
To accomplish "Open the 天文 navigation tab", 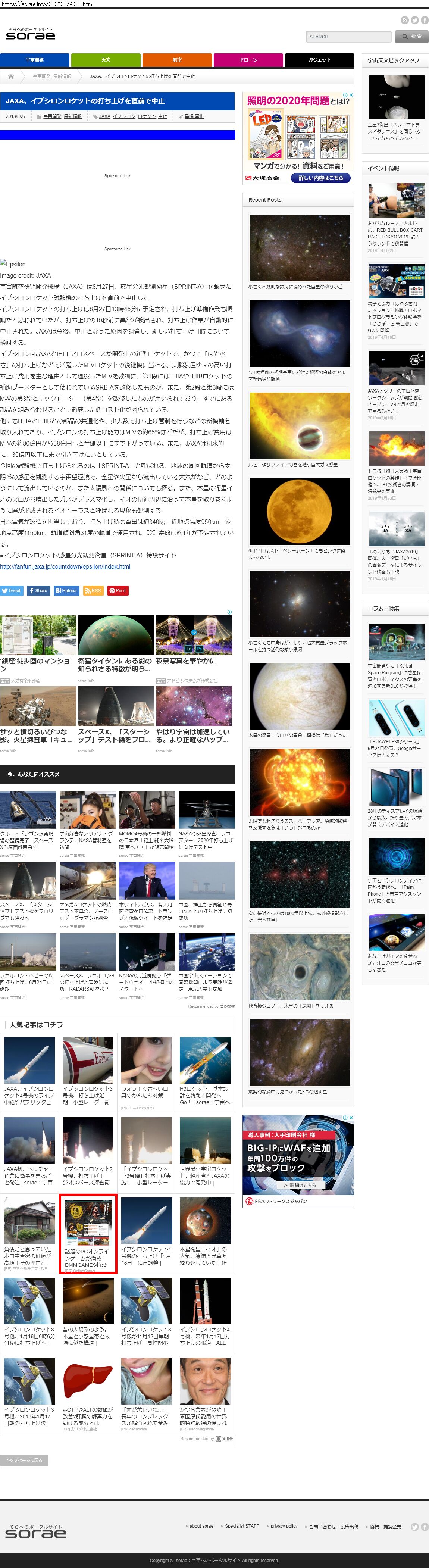I will 106,60.
